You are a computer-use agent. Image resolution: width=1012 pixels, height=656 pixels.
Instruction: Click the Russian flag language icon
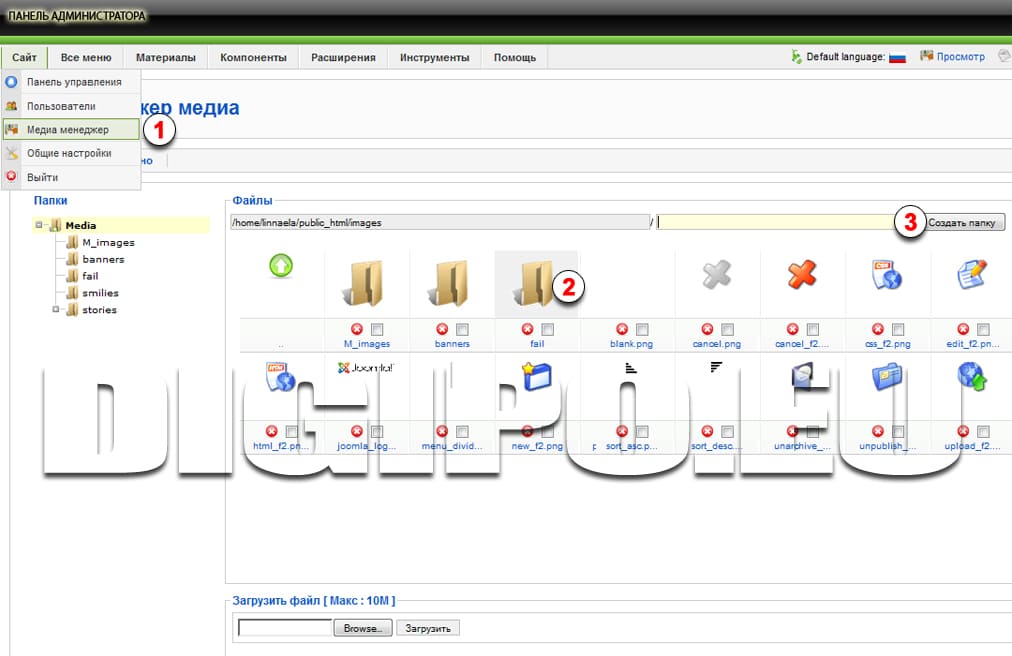point(897,57)
